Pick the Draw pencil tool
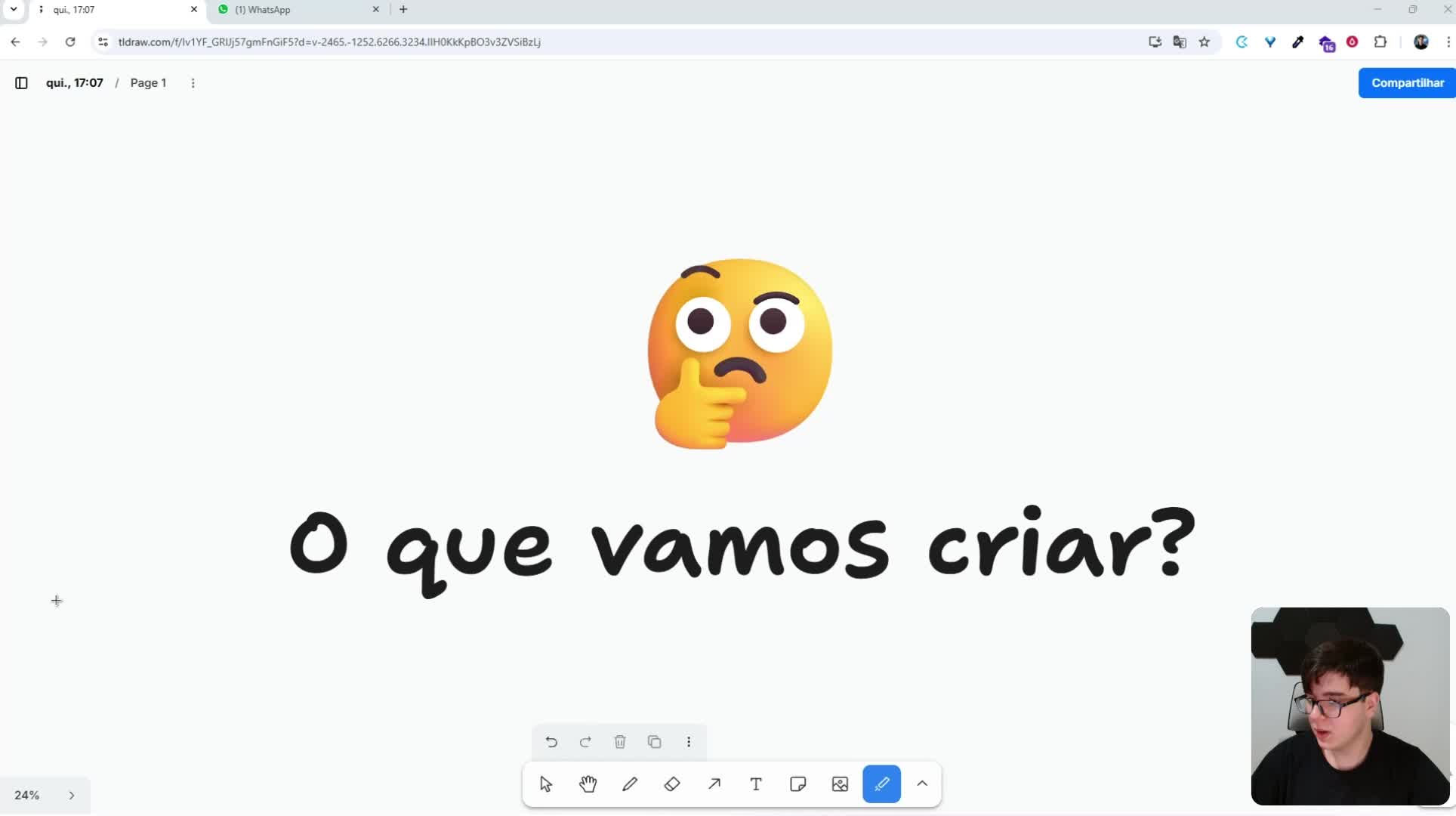Image resolution: width=1456 pixels, height=816 pixels. (x=631, y=784)
